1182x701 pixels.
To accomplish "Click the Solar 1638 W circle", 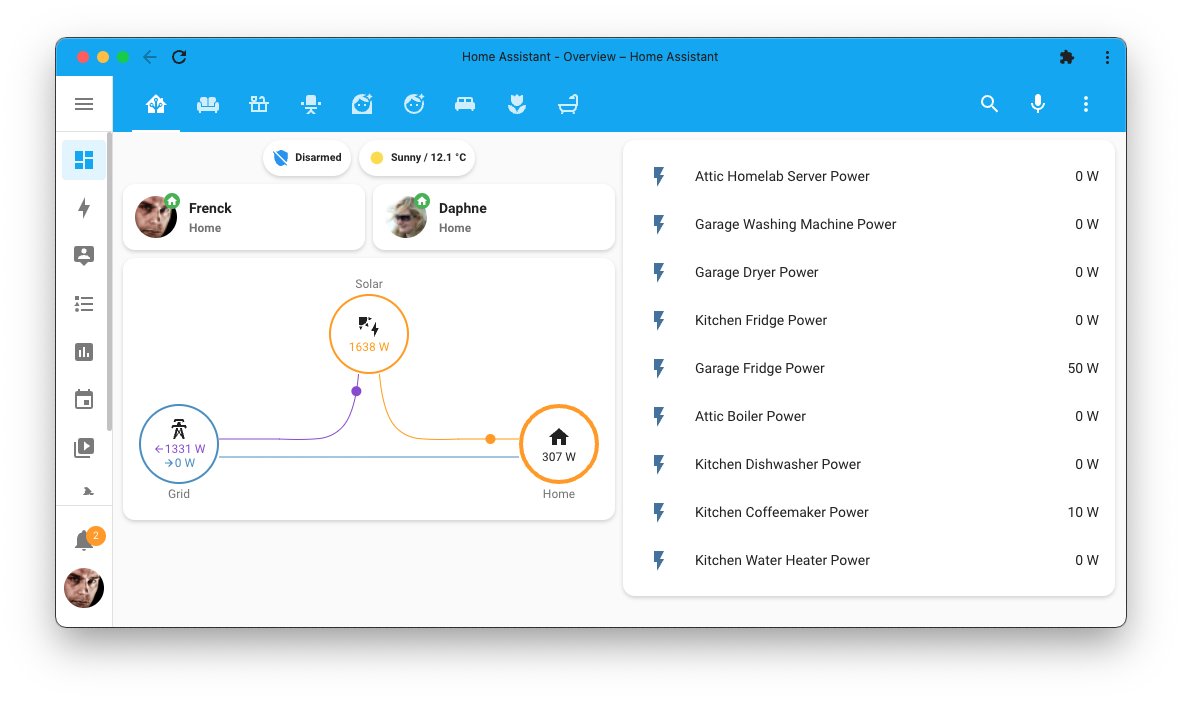I will [x=369, y=334].
